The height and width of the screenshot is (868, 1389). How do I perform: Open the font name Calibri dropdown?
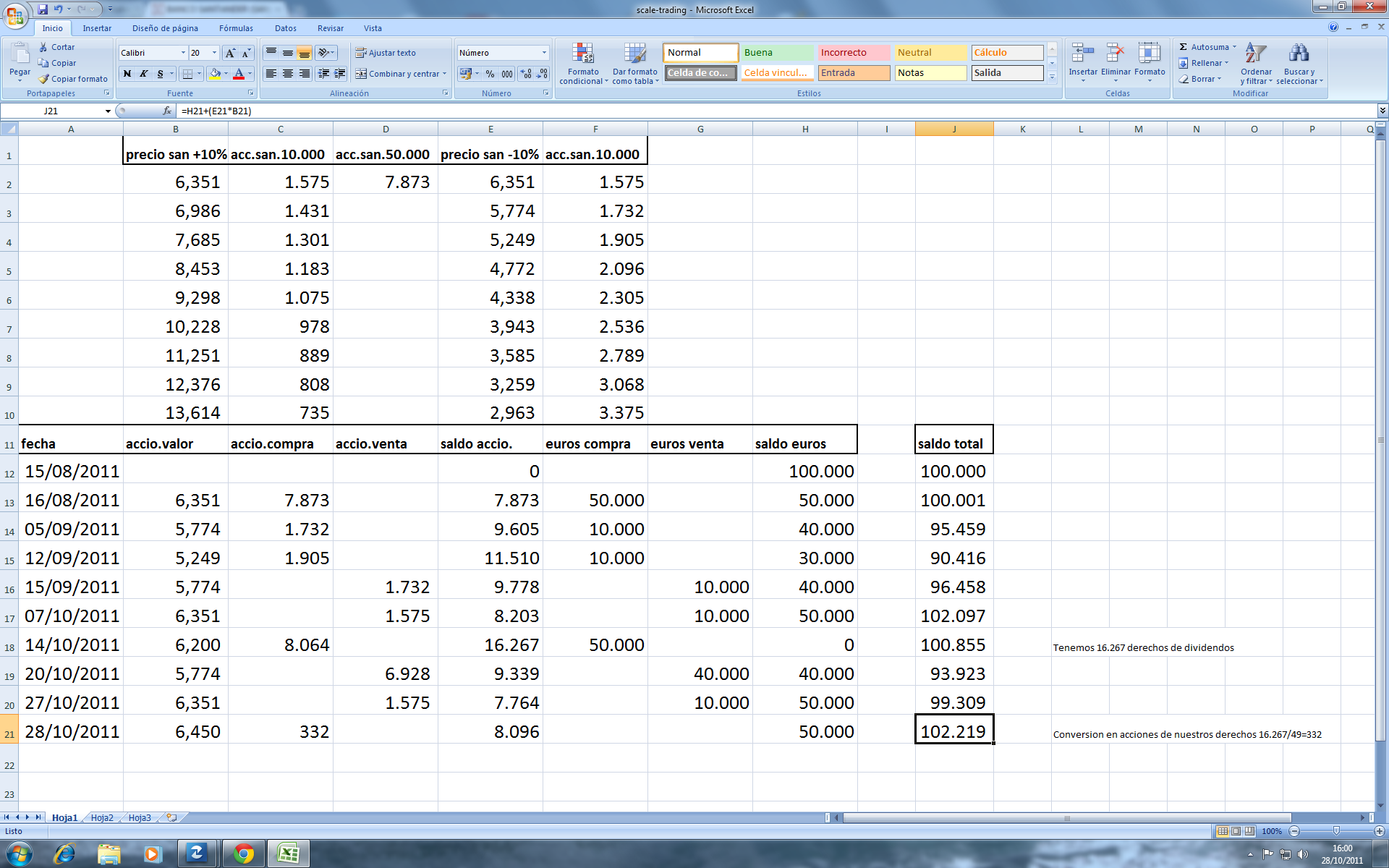point(183,53)
